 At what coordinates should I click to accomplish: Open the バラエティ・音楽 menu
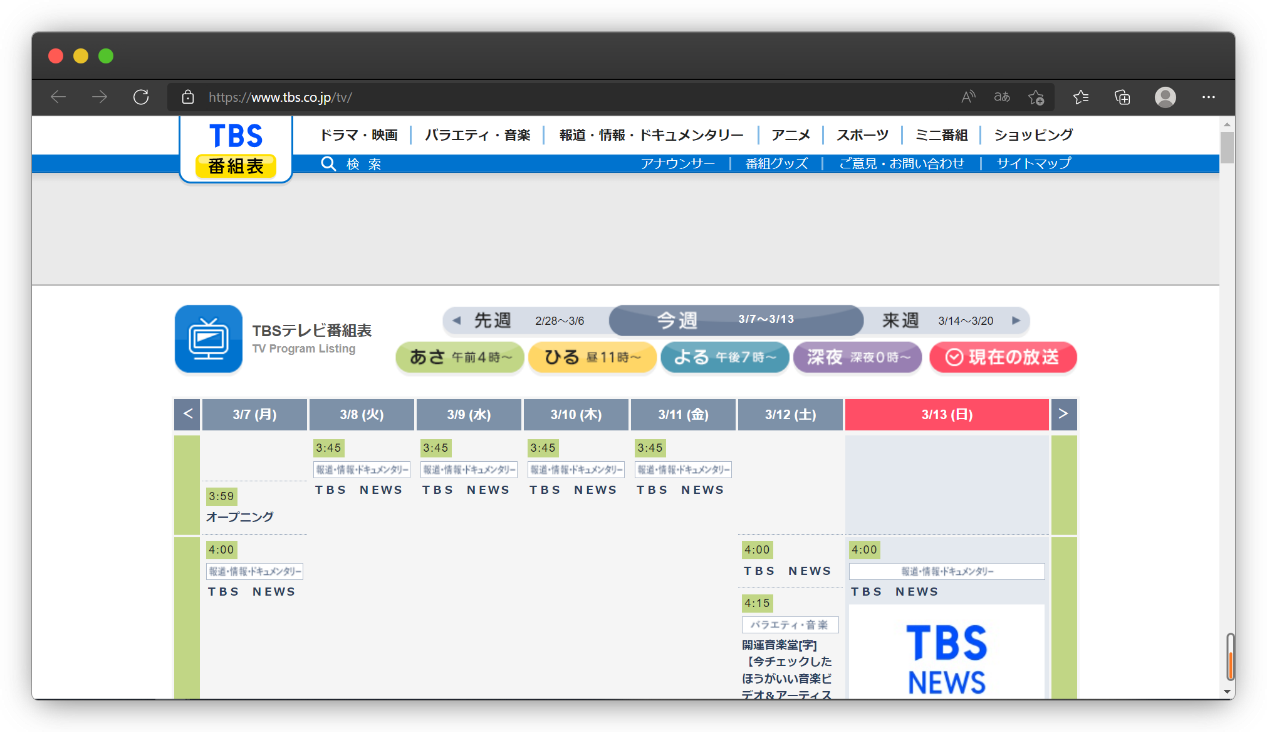[x=477, y=135]
